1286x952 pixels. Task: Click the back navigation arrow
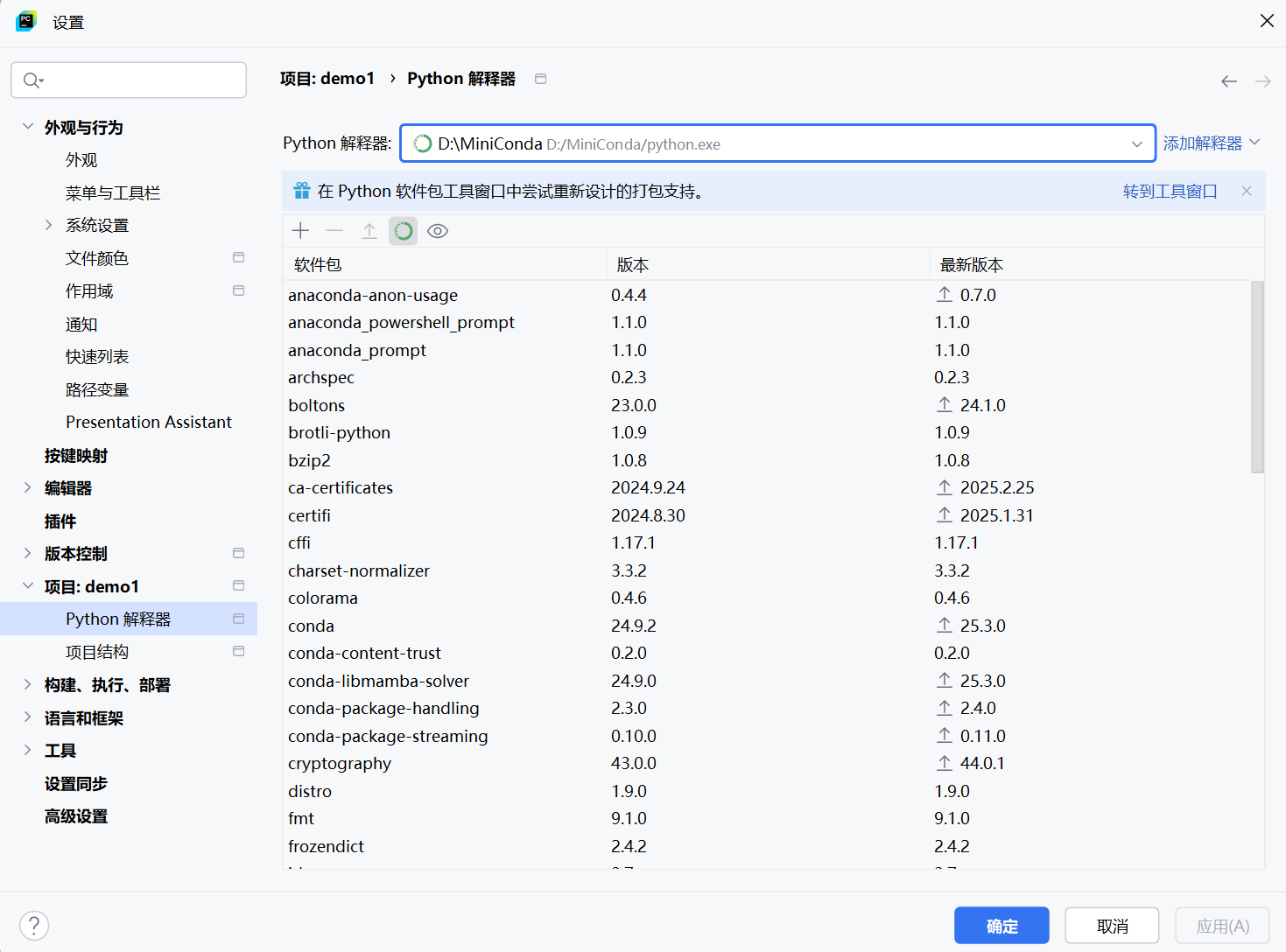click(x=1229, y=81)
